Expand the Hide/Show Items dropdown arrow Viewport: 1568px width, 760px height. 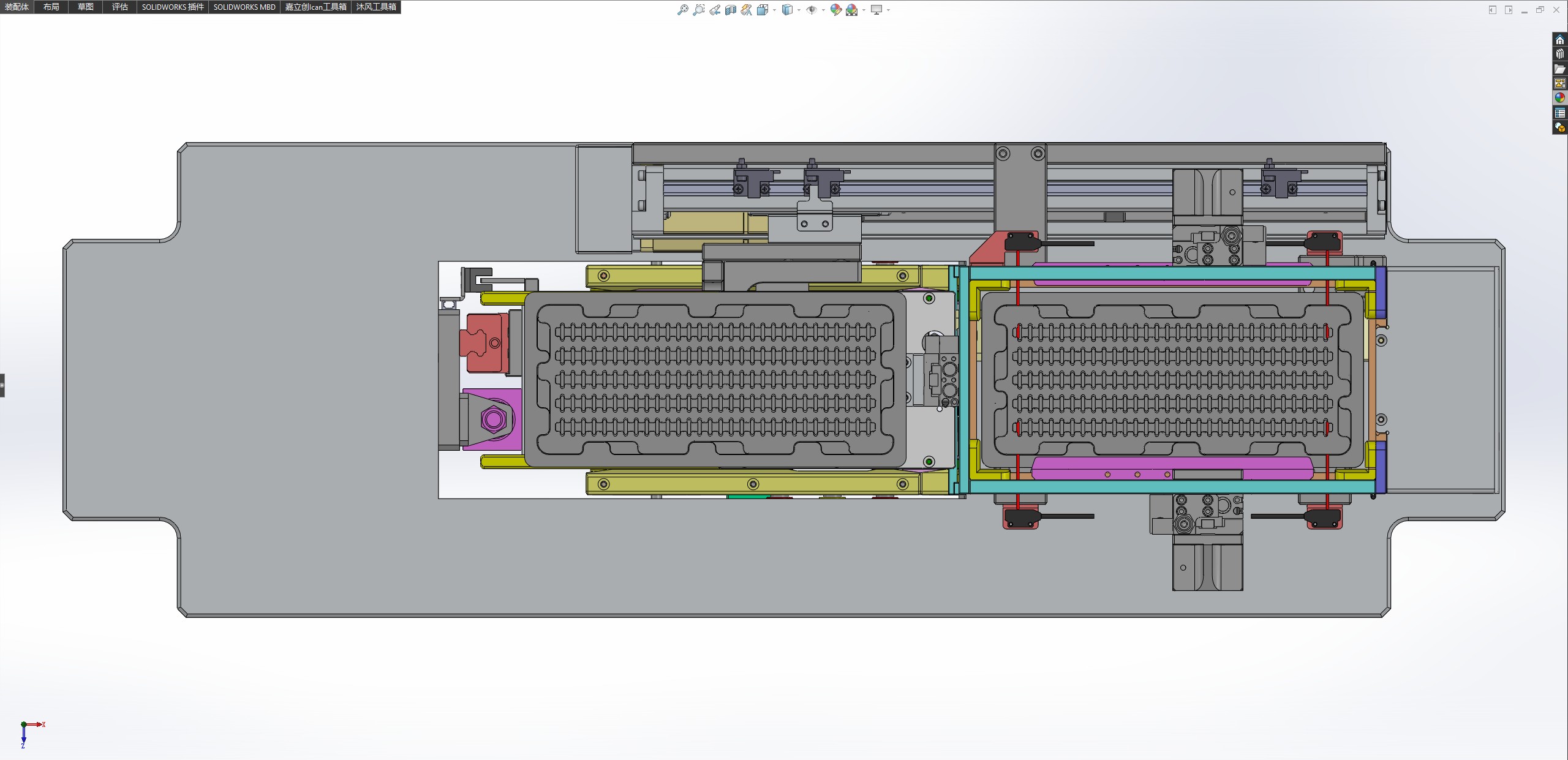pos(823,10)
